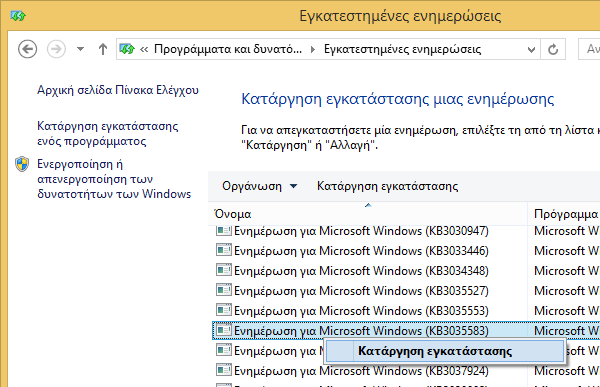Viewport: 600px width, 387px height.
Task: Open the Οργάνωση dropdown menu
Action: (x=260, y=186)
